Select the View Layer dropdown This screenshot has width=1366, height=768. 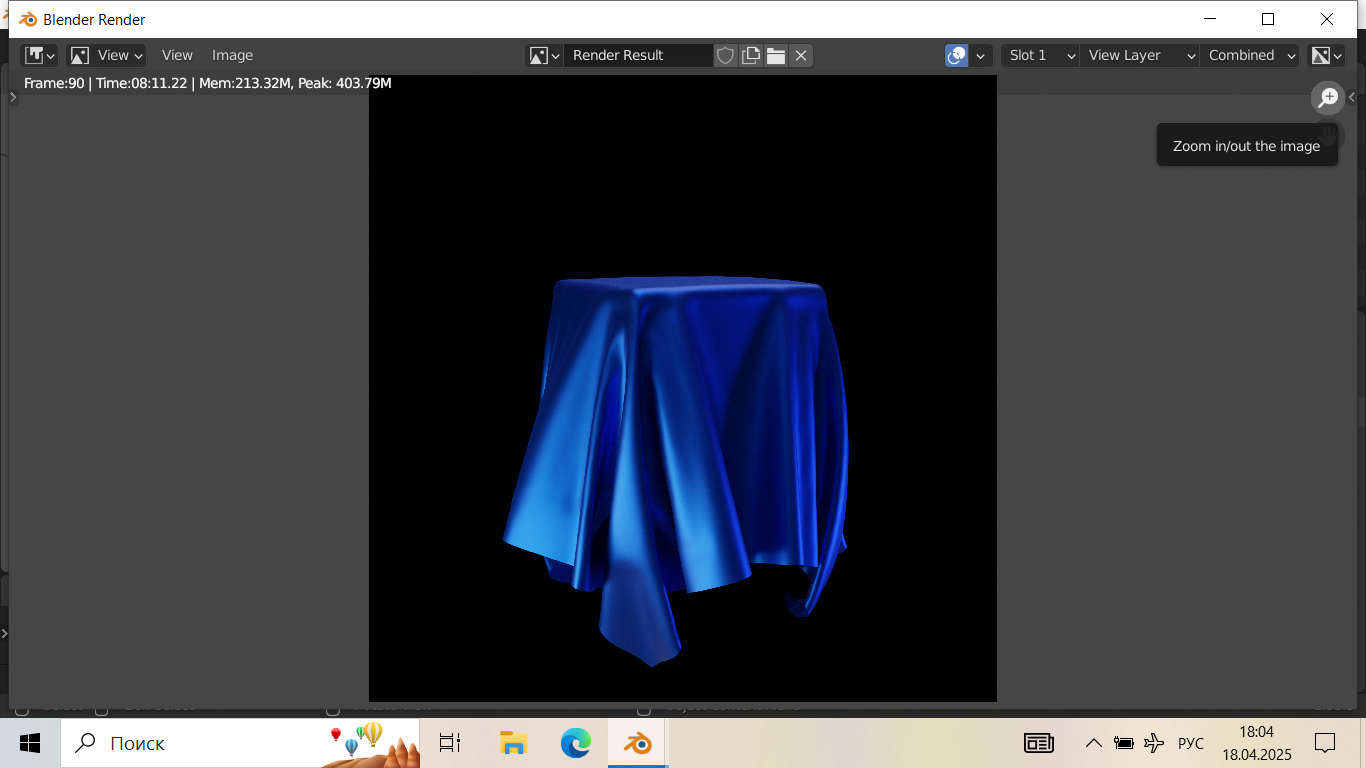tap(1139, 55)
